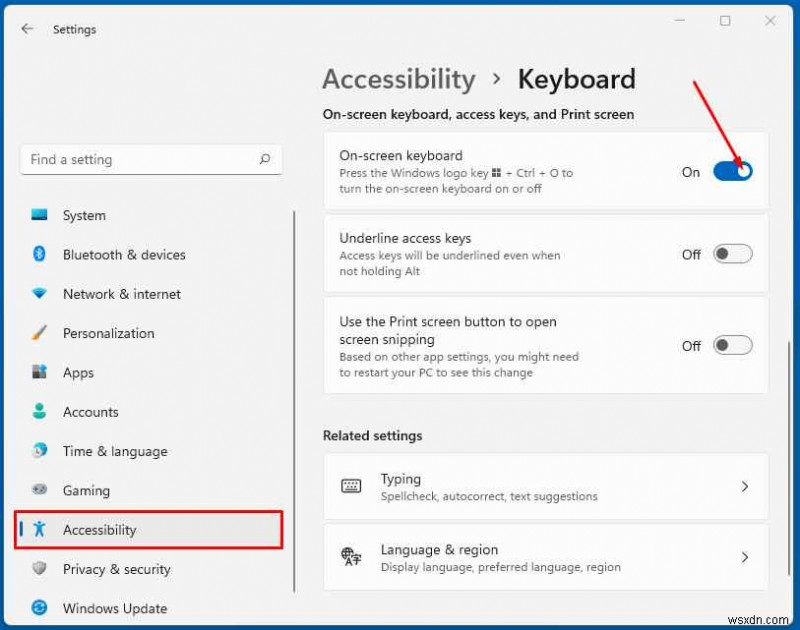
Task: Click the back arrow button
Action: coord(27,29)
